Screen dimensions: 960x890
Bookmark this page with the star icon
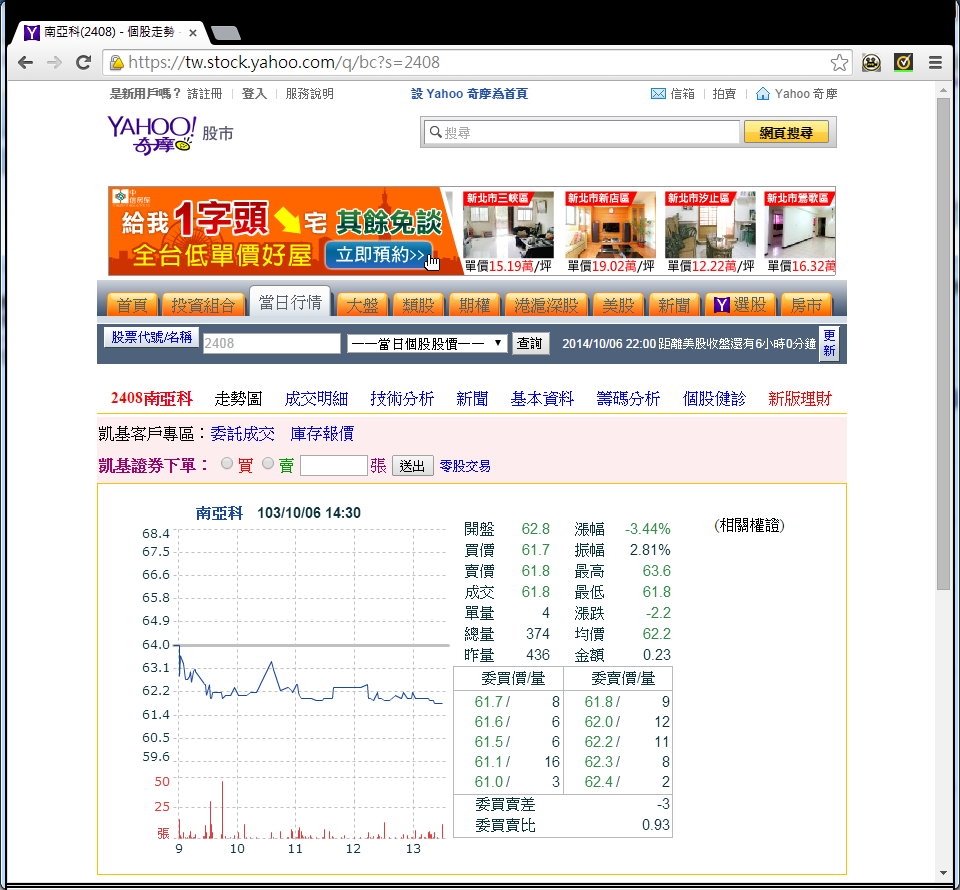point(839,62)
